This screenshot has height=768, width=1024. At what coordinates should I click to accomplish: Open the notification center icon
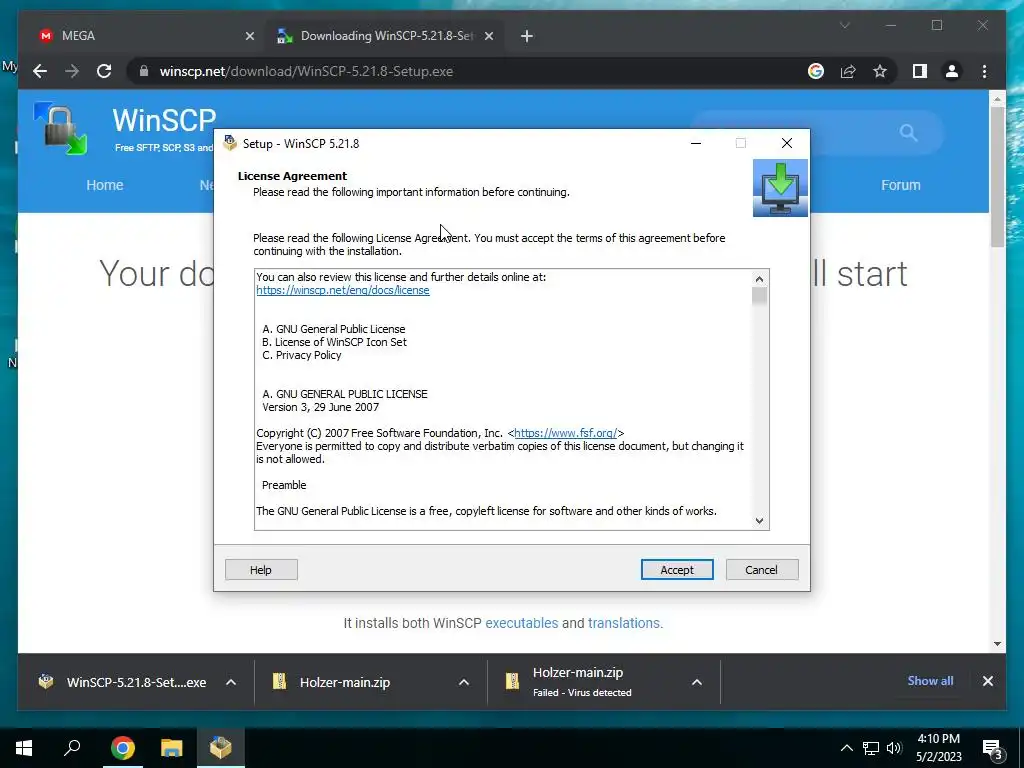991,749
